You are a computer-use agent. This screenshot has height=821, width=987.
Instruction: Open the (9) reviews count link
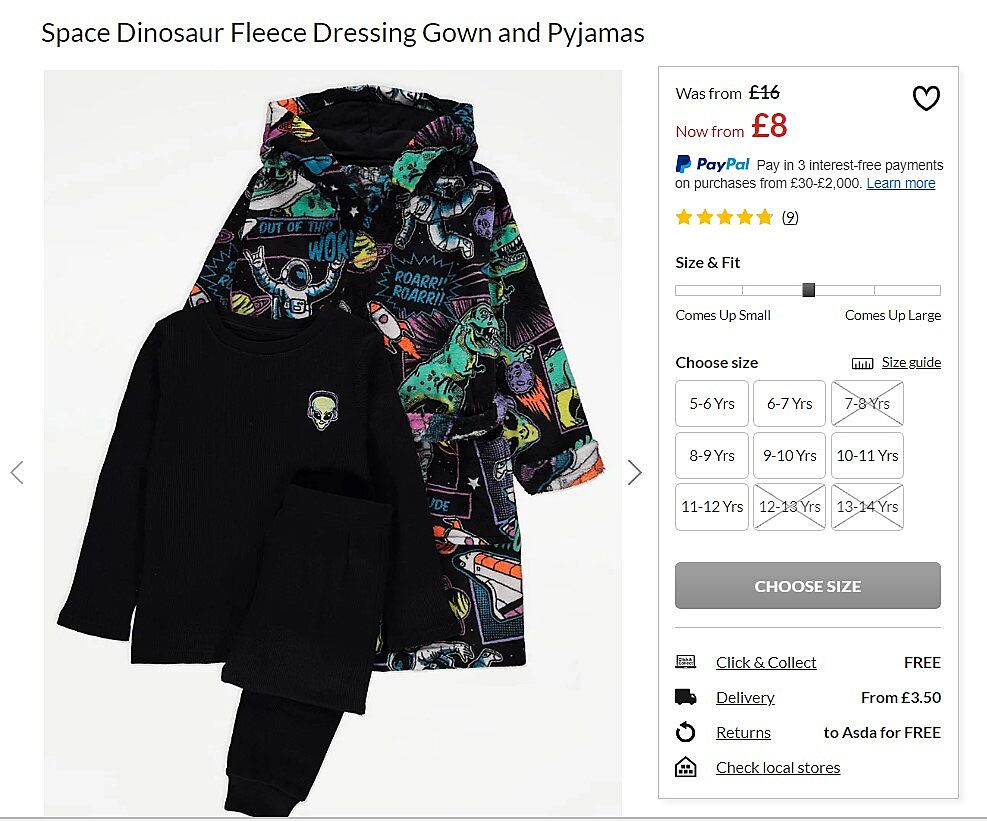pos(790,217)
